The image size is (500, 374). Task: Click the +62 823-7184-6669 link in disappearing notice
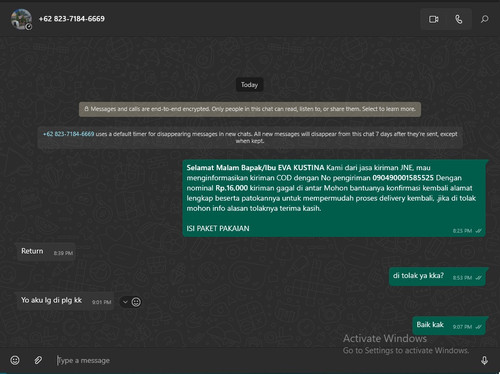coord(69,134)
